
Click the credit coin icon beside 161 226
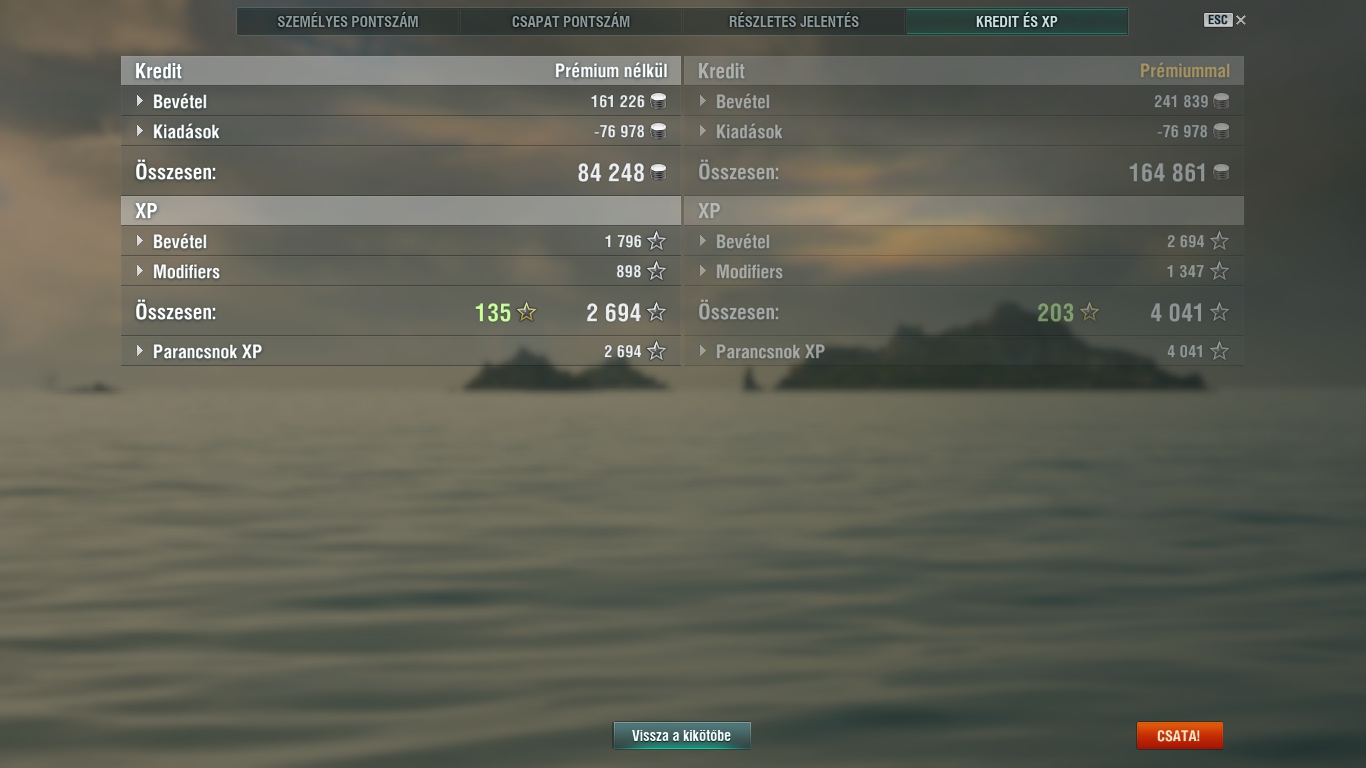tap(658, 101)
